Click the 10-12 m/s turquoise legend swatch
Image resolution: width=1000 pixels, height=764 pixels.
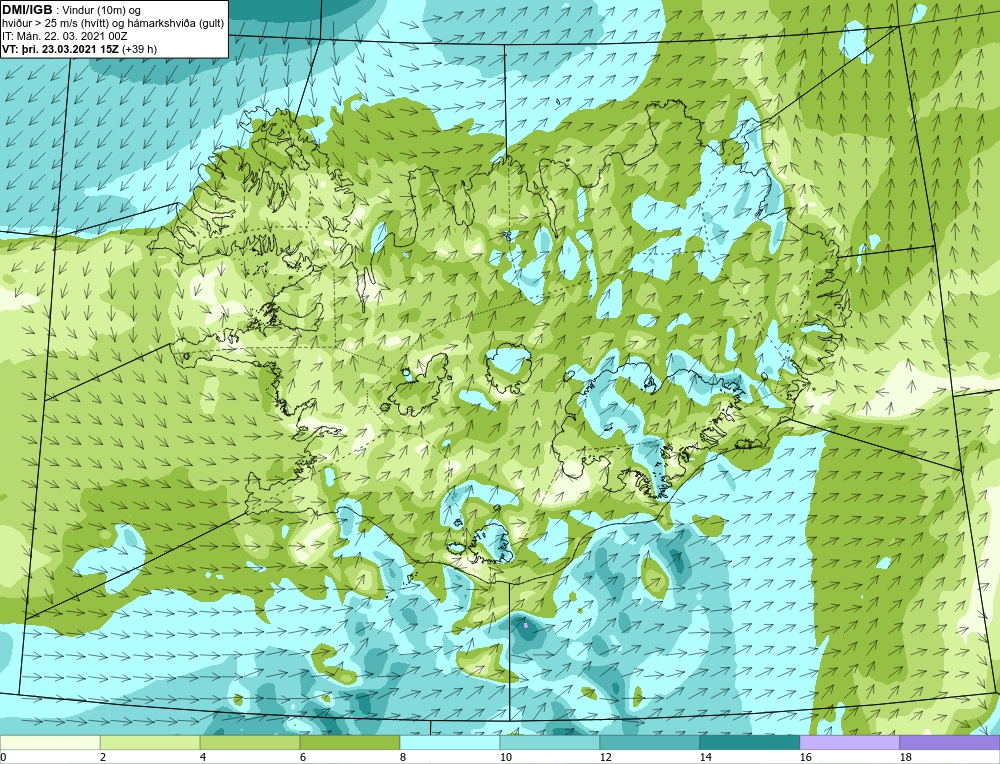coord(550,742)
